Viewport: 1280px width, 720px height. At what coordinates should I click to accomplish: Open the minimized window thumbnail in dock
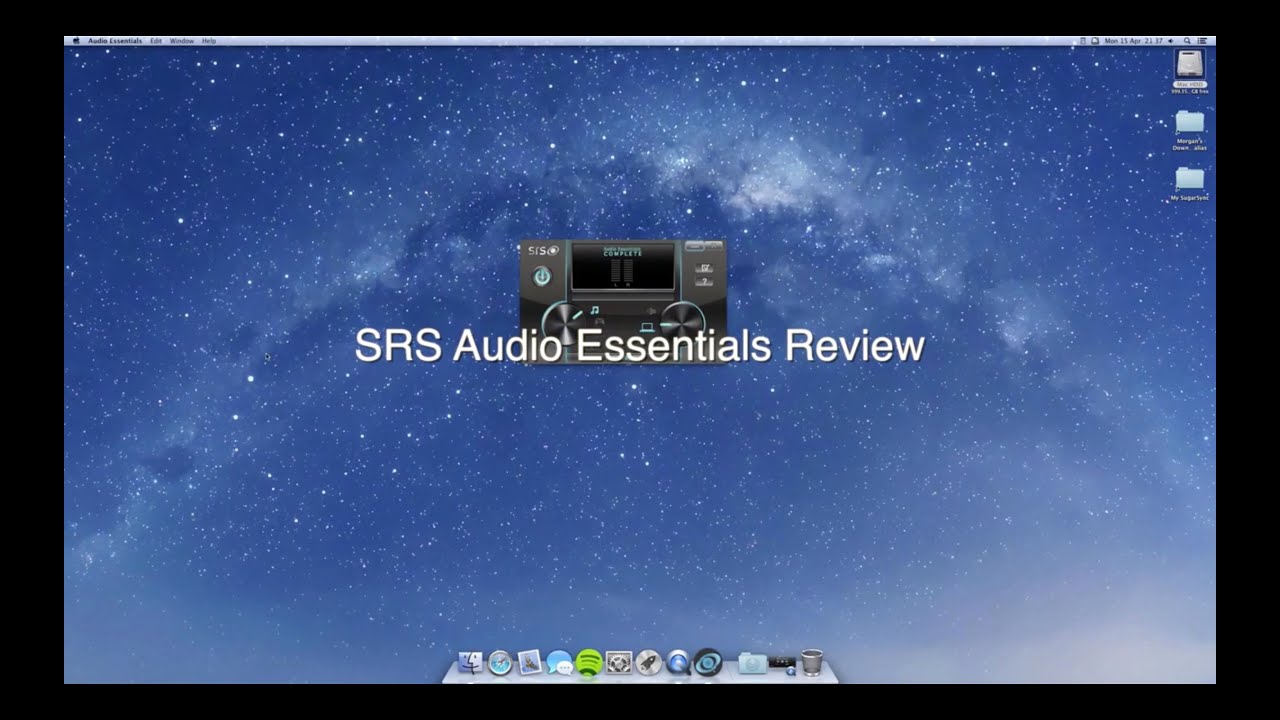[x=783, y=663]
